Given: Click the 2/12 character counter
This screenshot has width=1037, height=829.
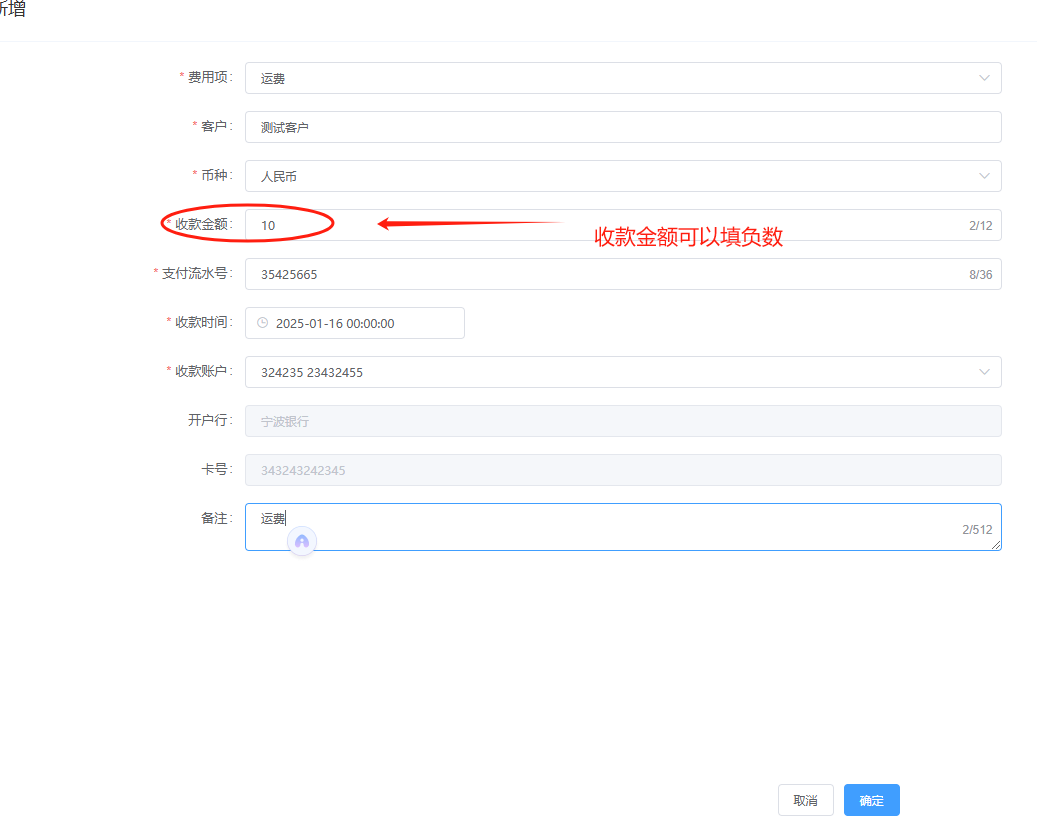Looking at the screenshot, I should pos(981,226).
